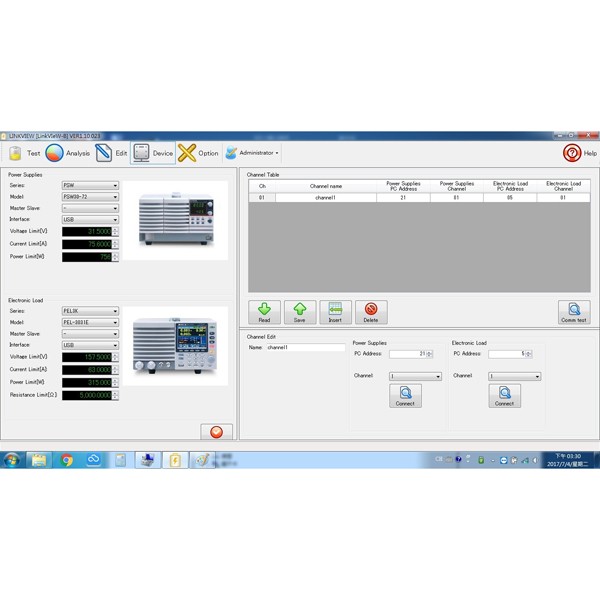Expand the Electronic Load Series dropdown PEL3K

click(x=90, y=311)
